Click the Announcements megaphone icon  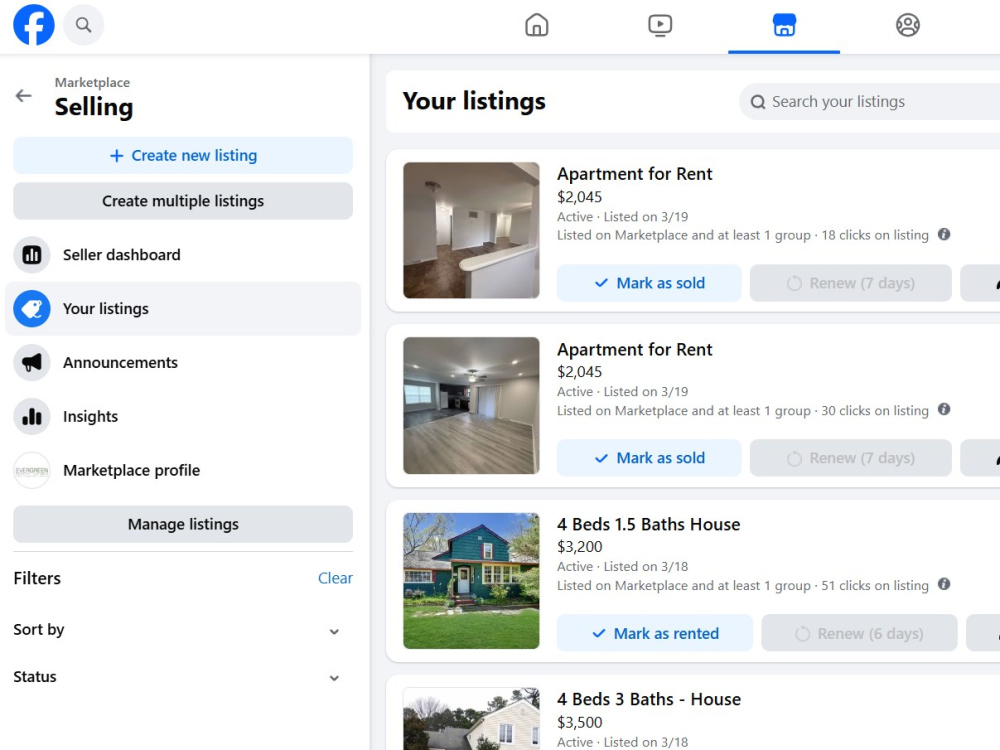click(32, 362)
